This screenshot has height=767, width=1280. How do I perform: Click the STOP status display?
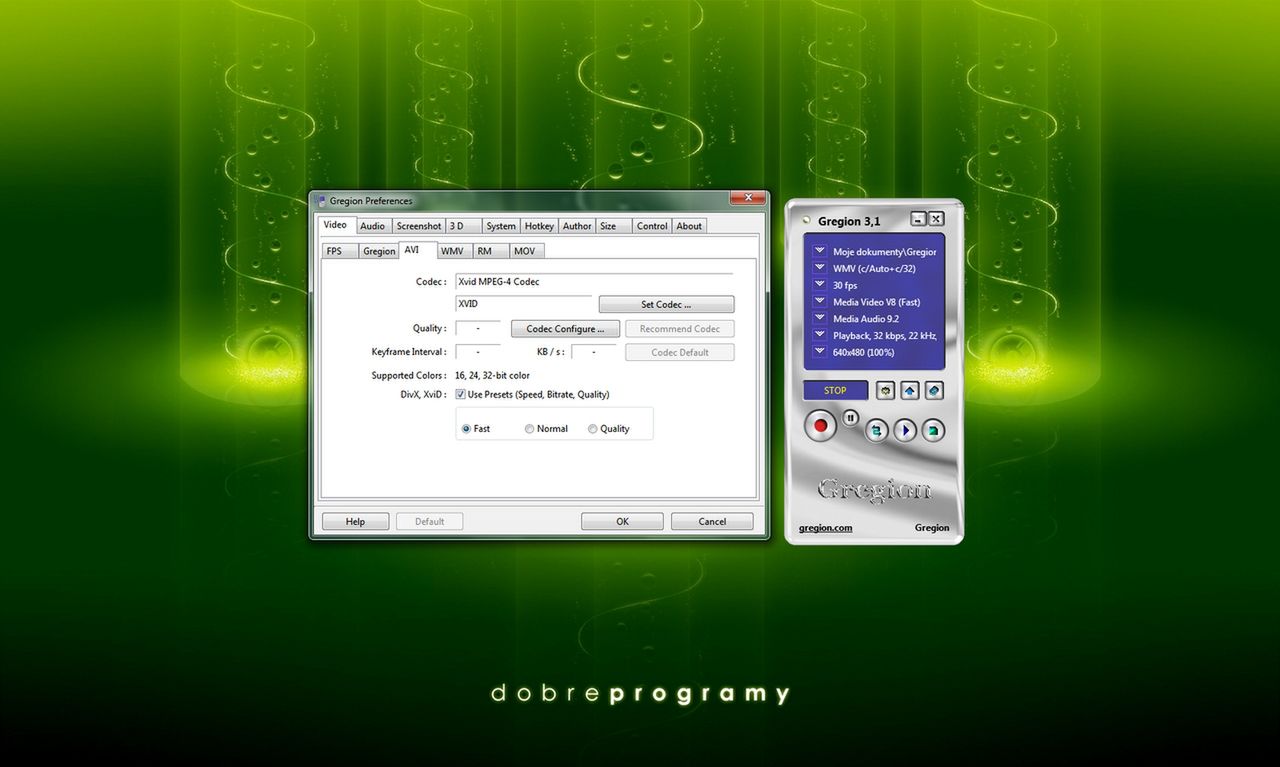[835, 390]
